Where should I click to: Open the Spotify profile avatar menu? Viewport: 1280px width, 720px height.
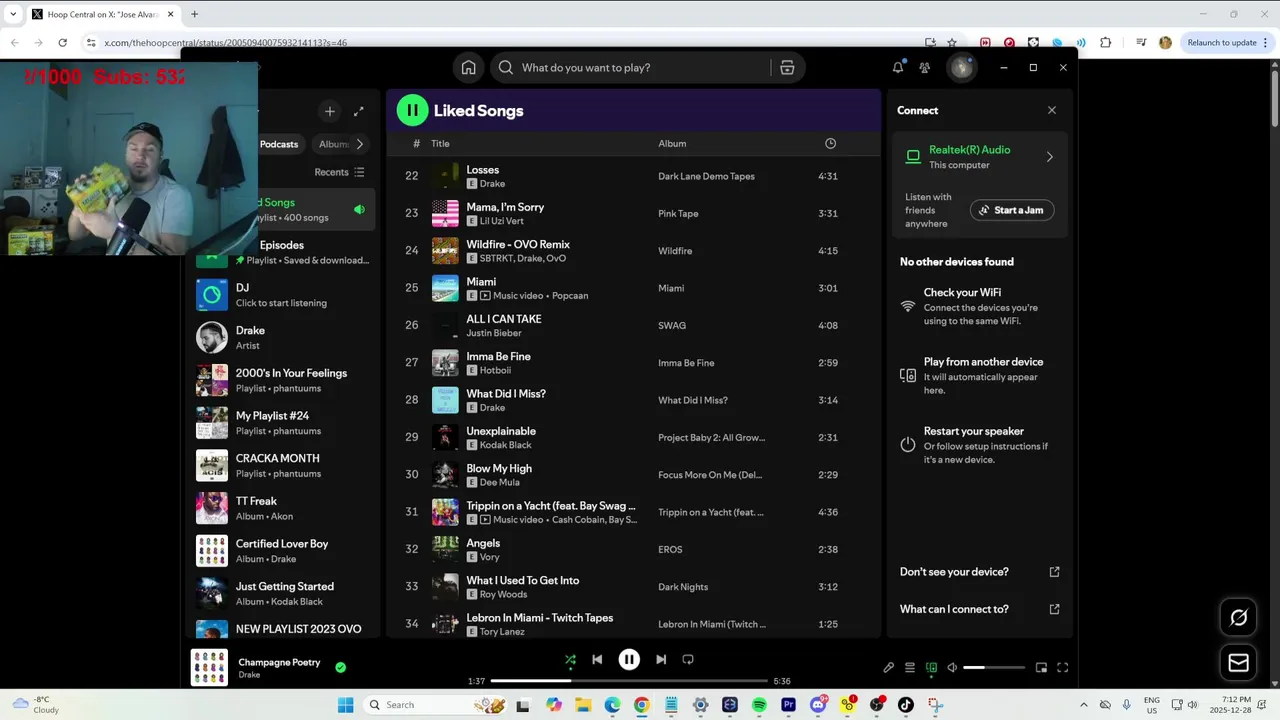pyautogui.click(x=961, y=68)
